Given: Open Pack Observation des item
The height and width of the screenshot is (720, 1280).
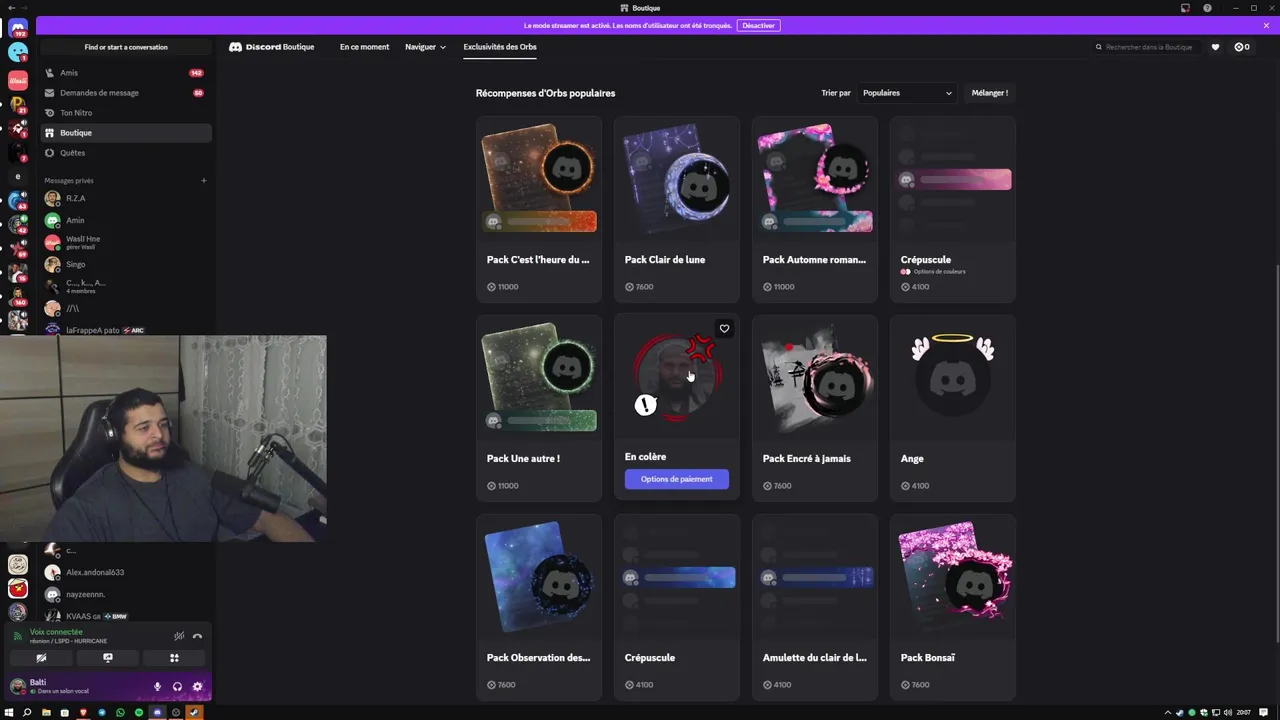Looking at the screenshot, I should click(x=539, y=607).
